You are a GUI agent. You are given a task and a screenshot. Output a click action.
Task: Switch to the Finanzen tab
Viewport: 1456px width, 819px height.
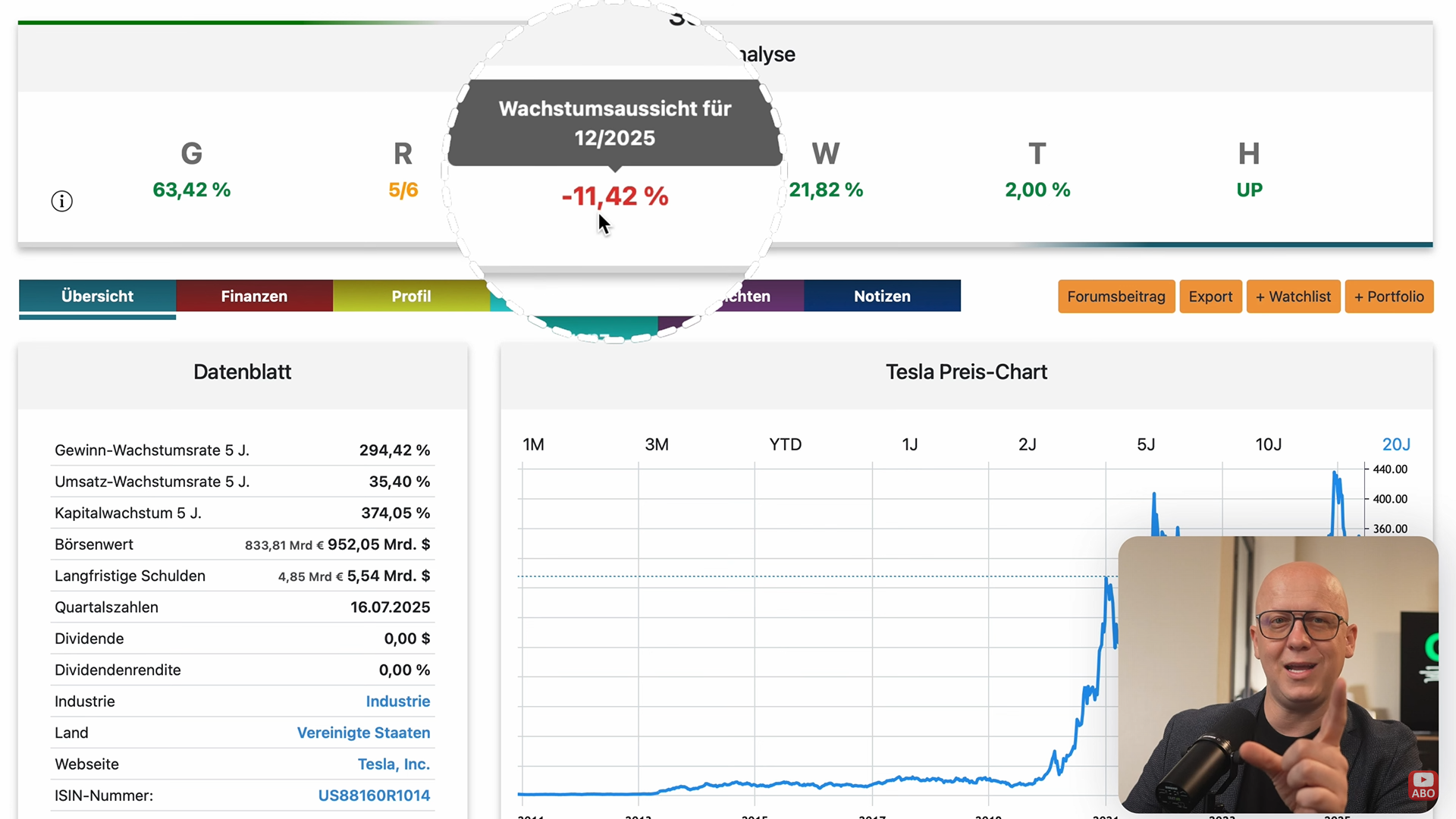[x=254, y=296]
